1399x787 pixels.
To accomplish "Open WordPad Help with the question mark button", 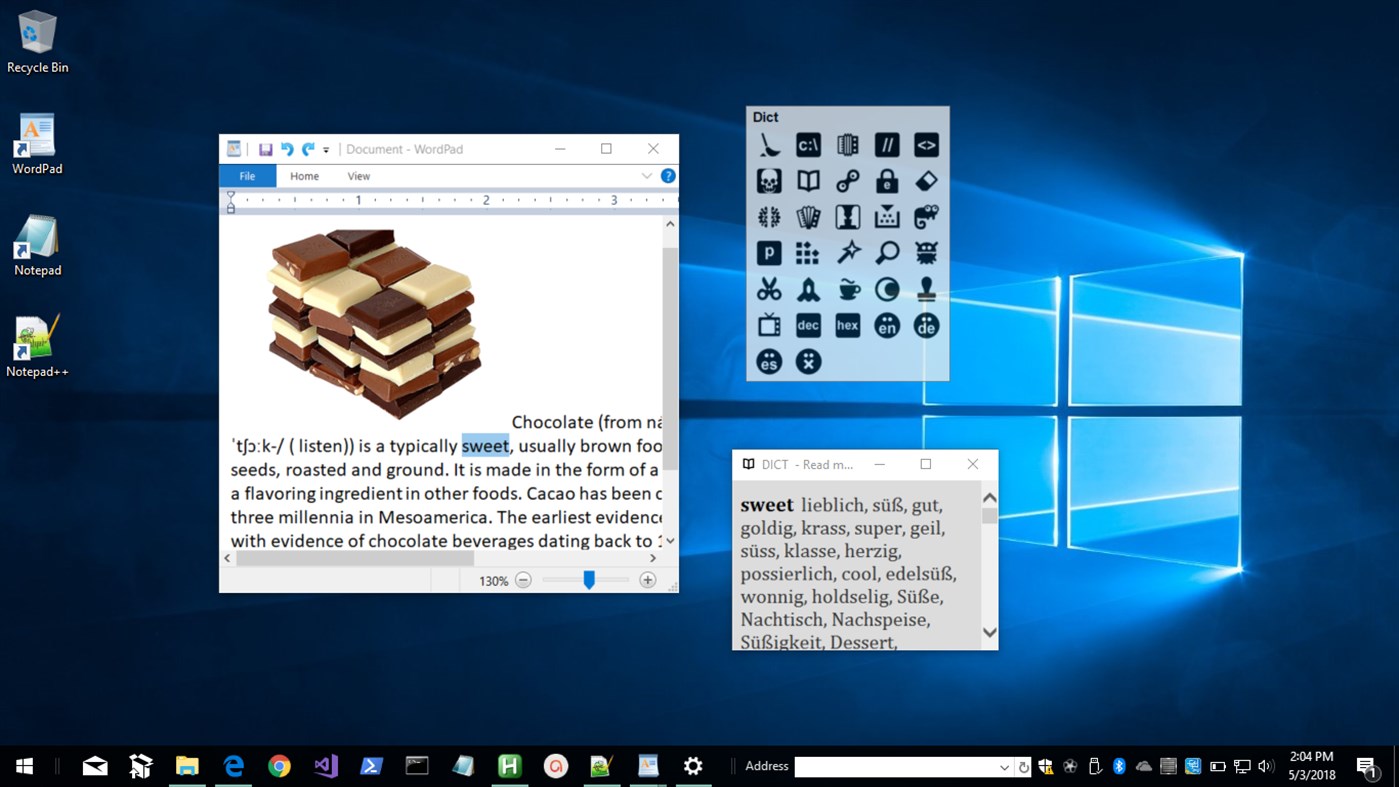I will [668, 176].
